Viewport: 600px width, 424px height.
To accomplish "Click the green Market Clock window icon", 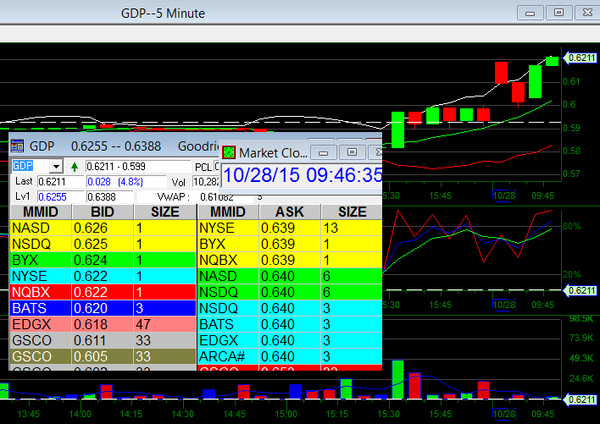I will pos(229,152).
